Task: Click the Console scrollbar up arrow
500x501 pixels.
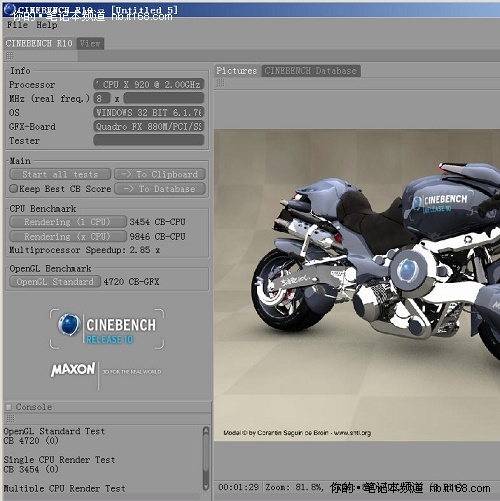Action: [206, 430]
